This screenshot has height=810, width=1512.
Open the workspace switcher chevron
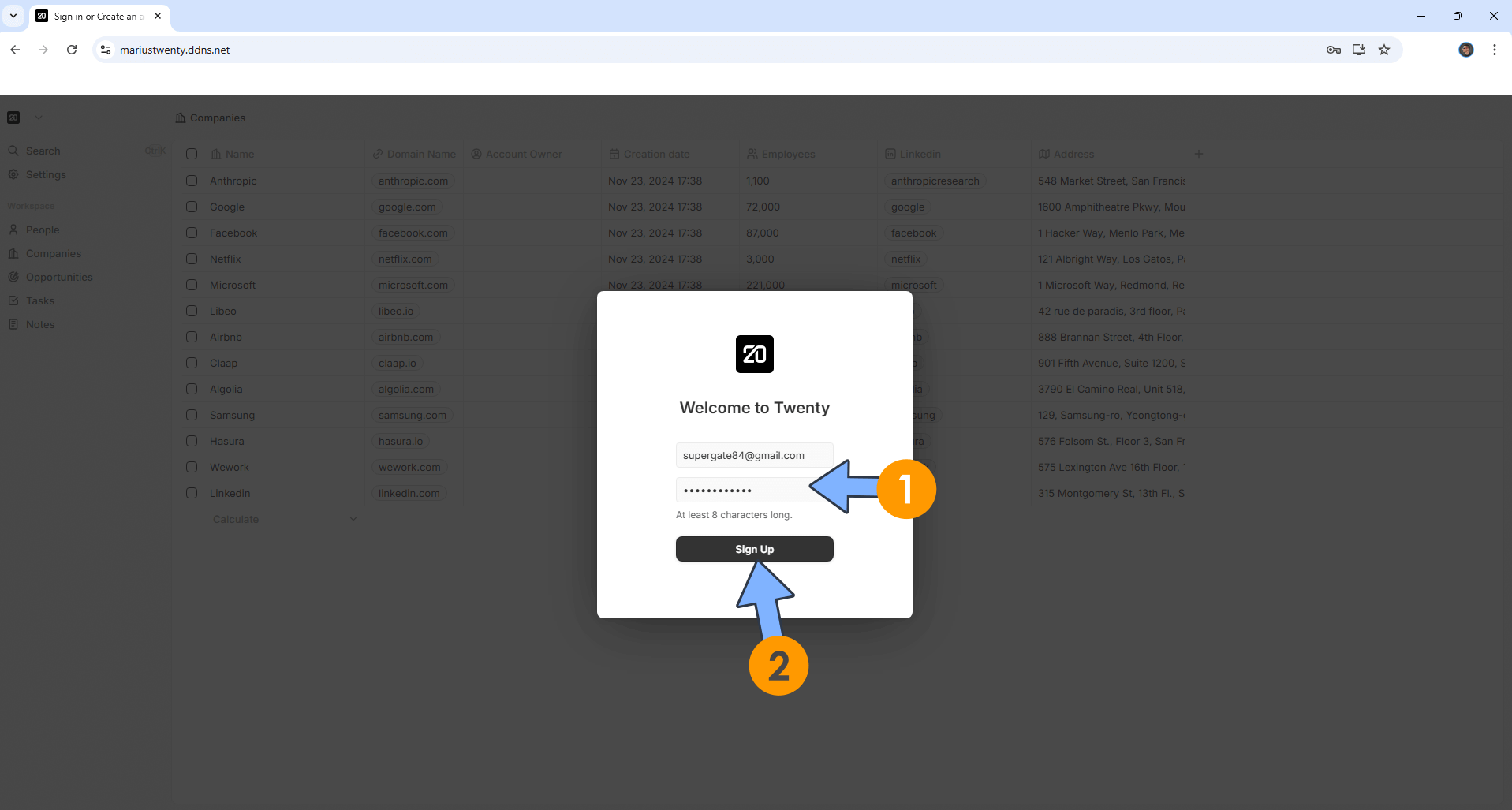tap(39, 118)
